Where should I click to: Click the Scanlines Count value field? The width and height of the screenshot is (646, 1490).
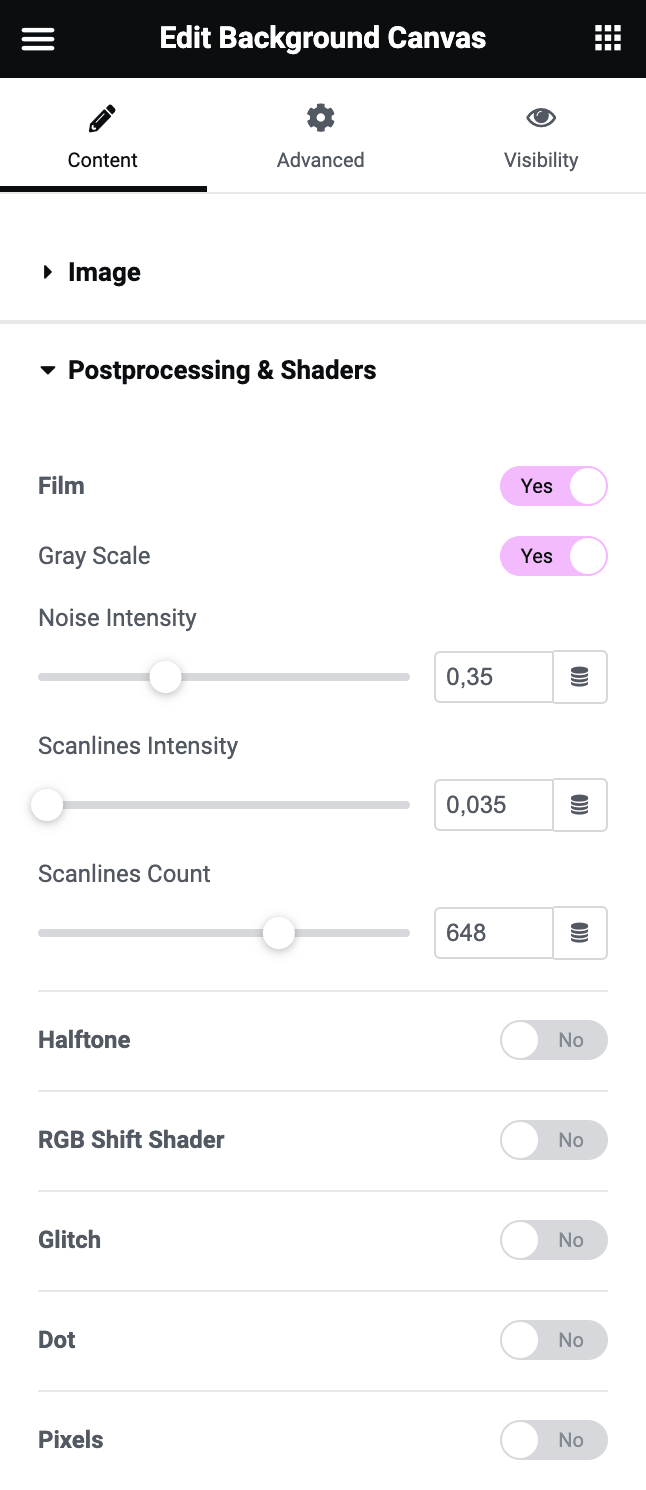click(x=494, y=933)
